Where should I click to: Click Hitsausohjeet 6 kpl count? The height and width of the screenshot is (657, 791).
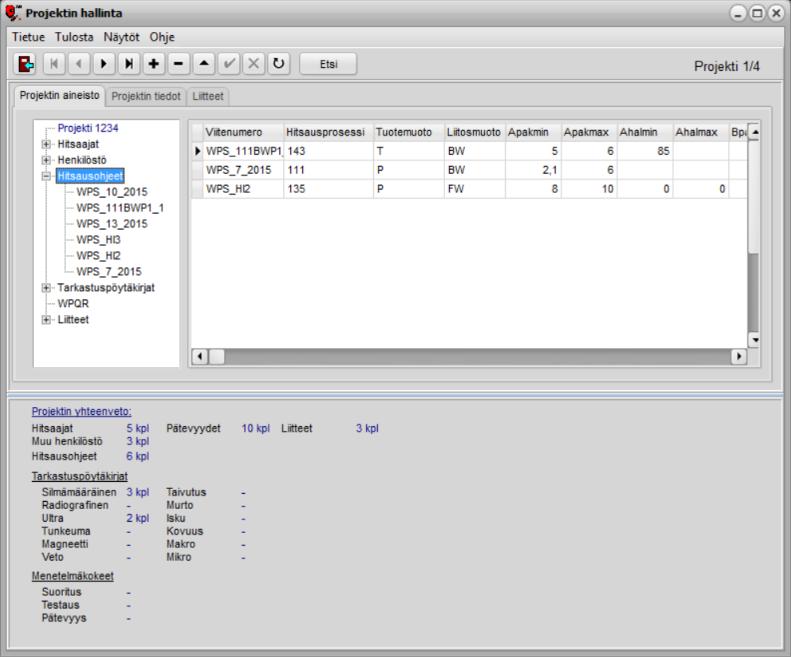point(138,456)
